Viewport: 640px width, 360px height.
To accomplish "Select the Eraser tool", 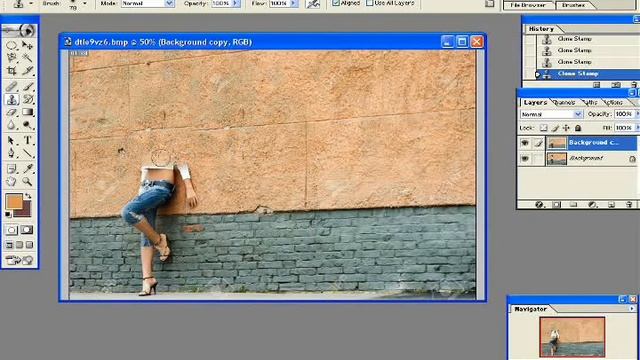I will pyautogui.click(x=11, y=112).
